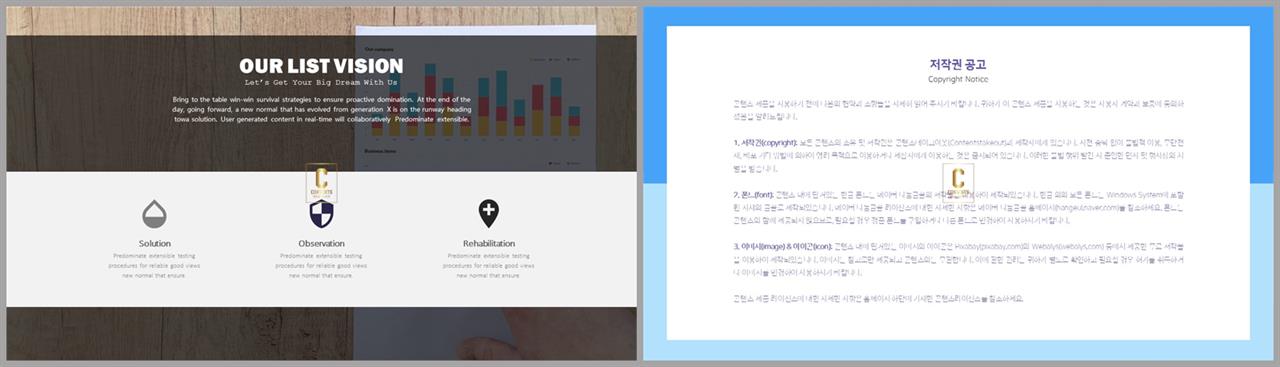Screen dimensions: 1280x367
Task: Click the paragraph starting "1. 저작권(copyright)"
Action: pyautogui.click(x=958, y=155)
